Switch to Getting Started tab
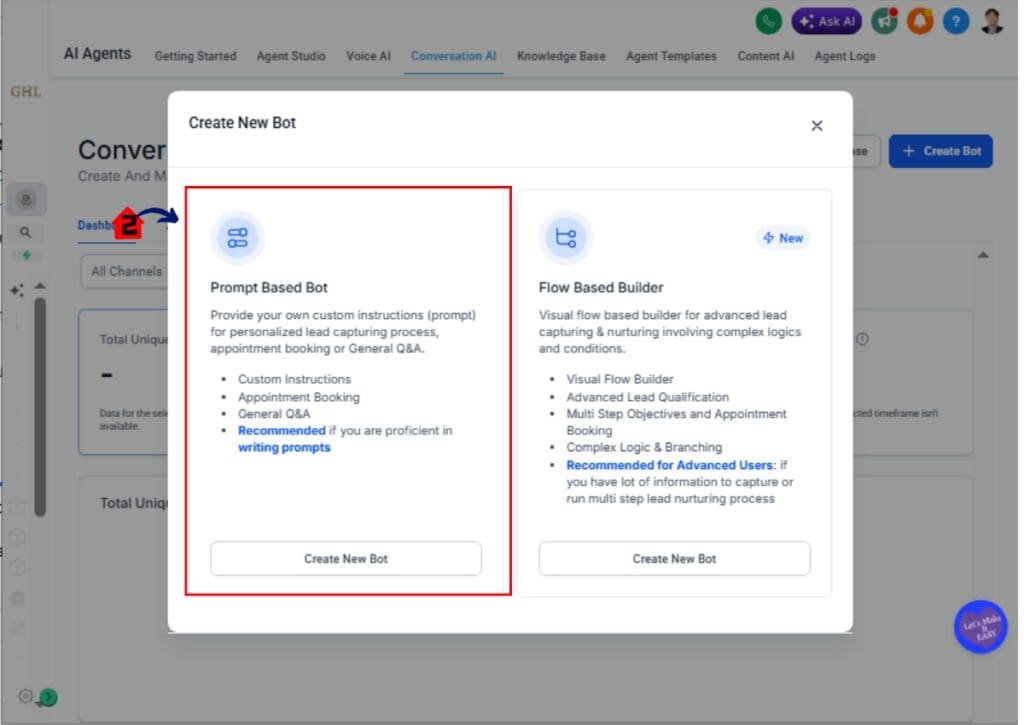Viewport: 1024px width, 725px height. [195, 56]
